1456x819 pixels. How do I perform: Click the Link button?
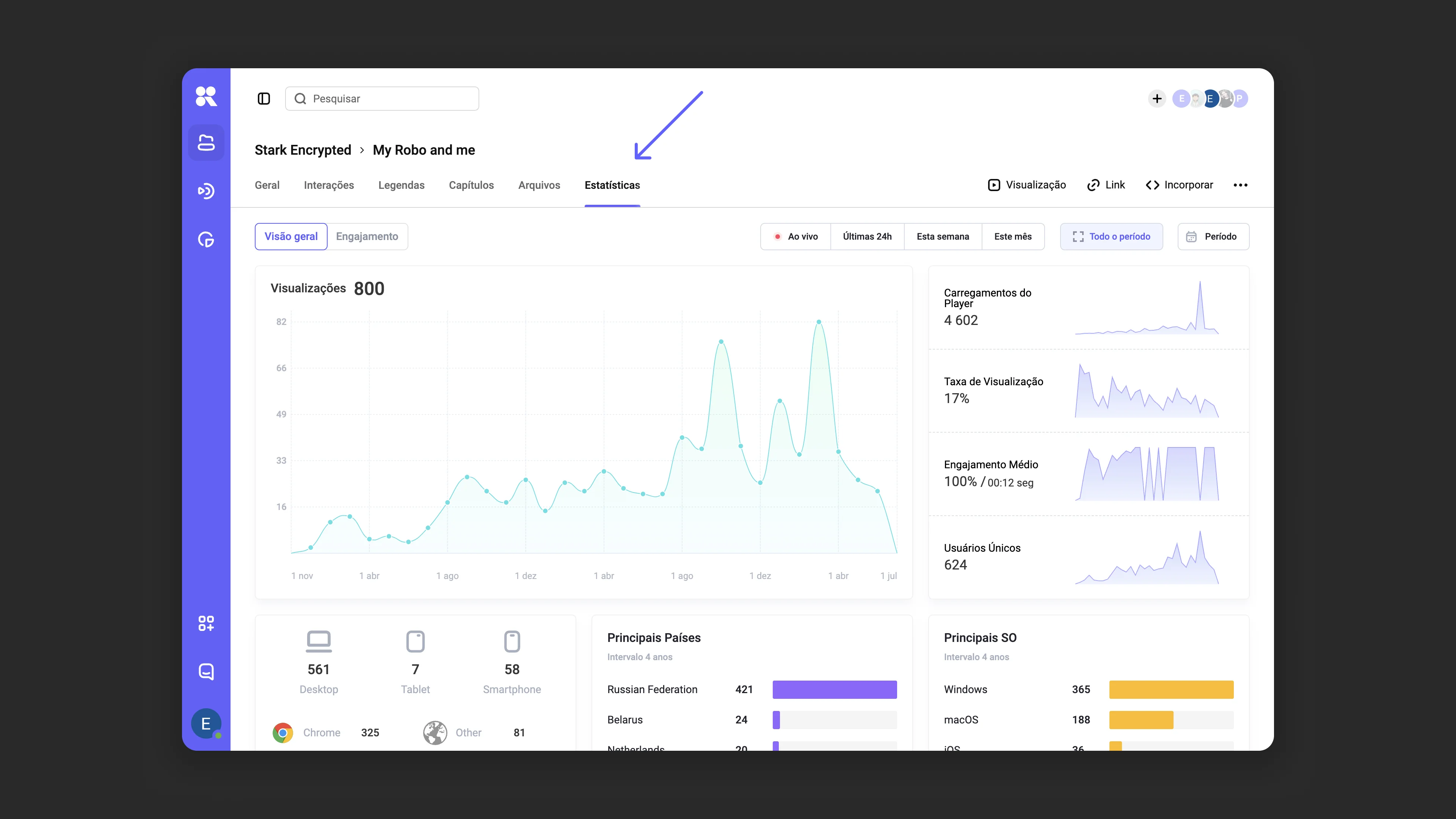tap(1106, 185)
